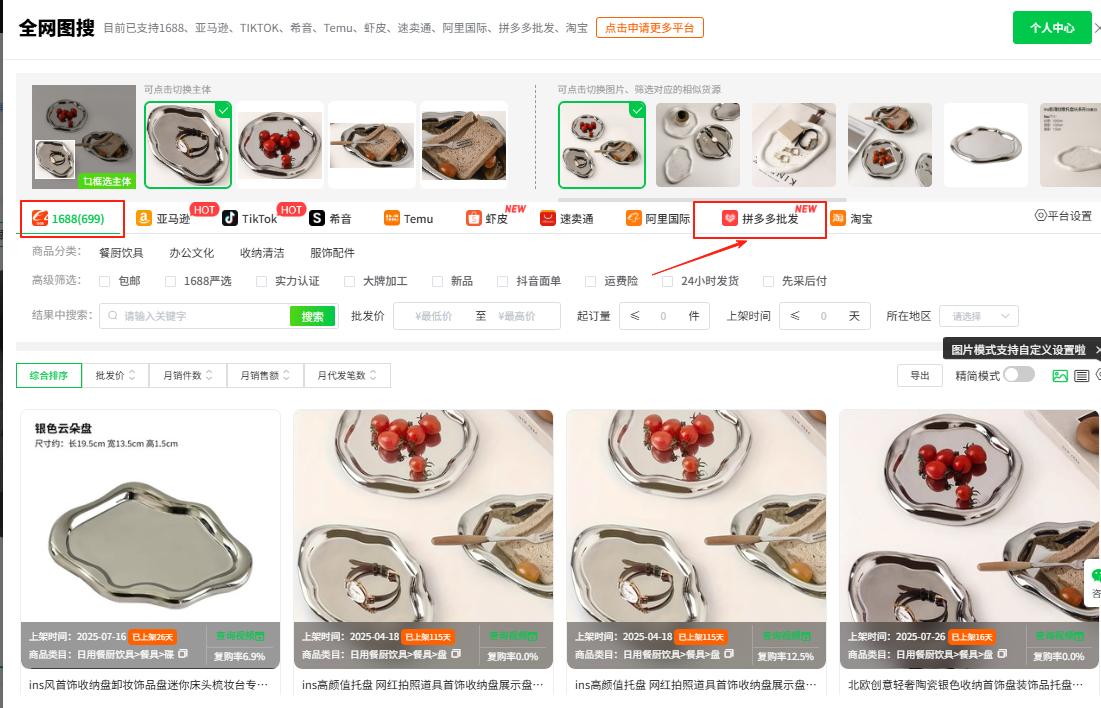
Task: Click the 速卖通 AliExpress icon
Action: pos(548,218)
